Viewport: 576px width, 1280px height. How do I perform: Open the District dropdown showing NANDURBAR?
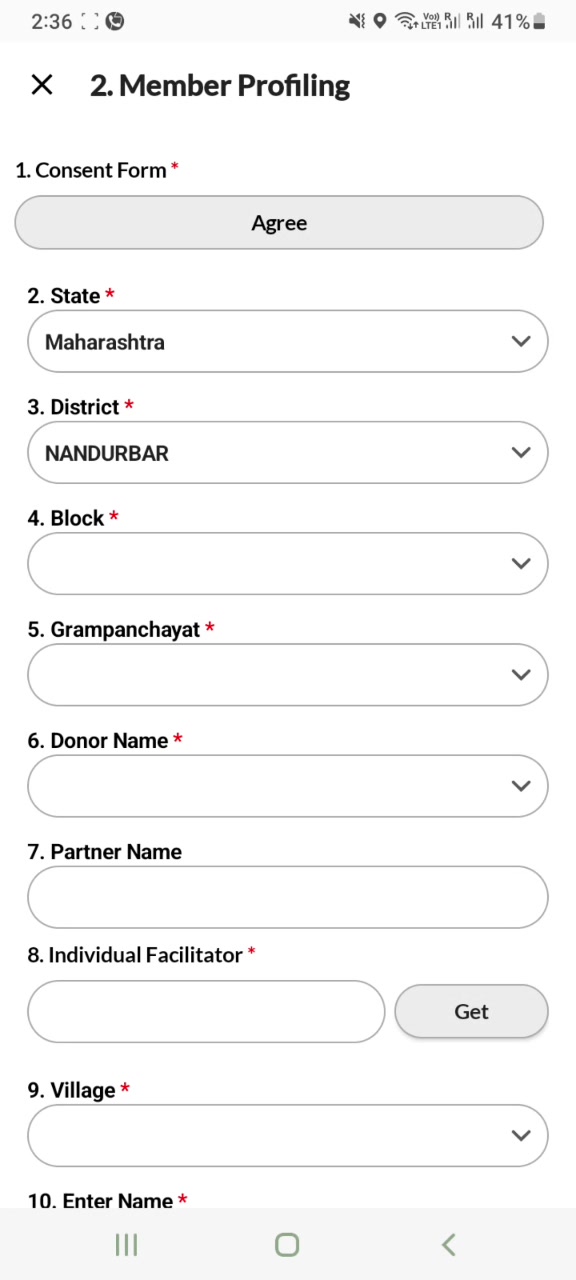click(x=288, y=453)
